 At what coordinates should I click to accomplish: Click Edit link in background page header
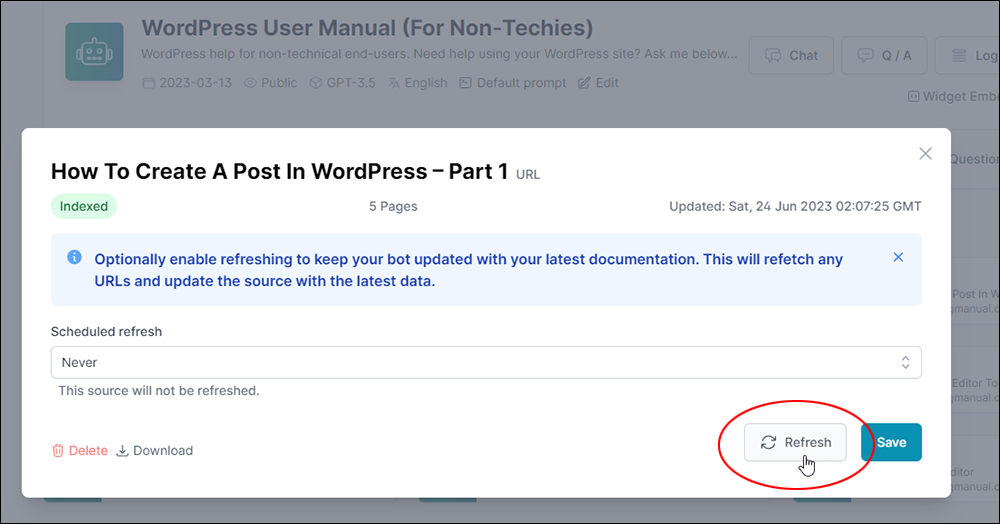pos(598,83)
